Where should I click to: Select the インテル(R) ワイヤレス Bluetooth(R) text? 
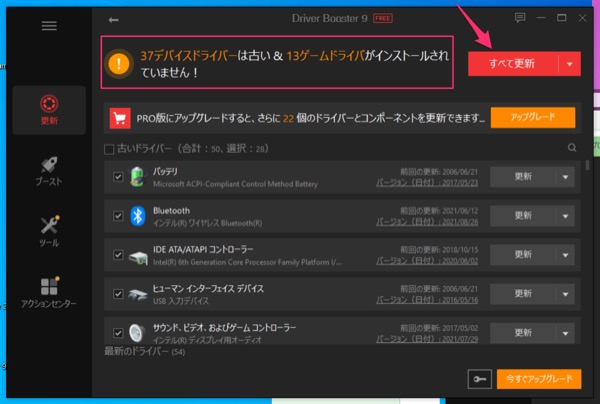pos(207,223)
